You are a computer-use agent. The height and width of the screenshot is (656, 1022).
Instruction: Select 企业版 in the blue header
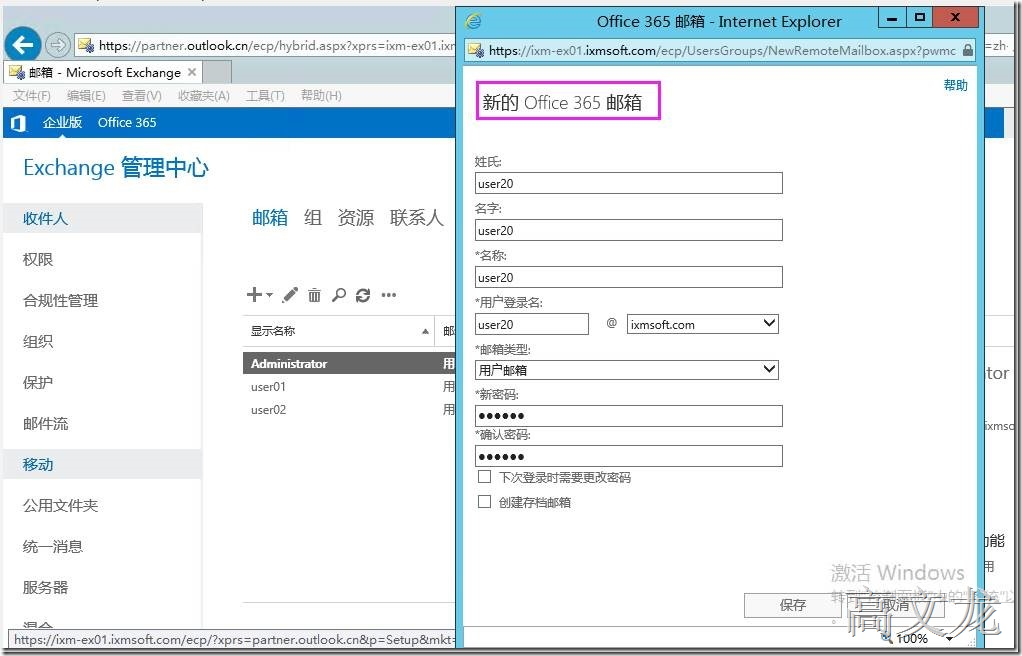tap(63, 123)
